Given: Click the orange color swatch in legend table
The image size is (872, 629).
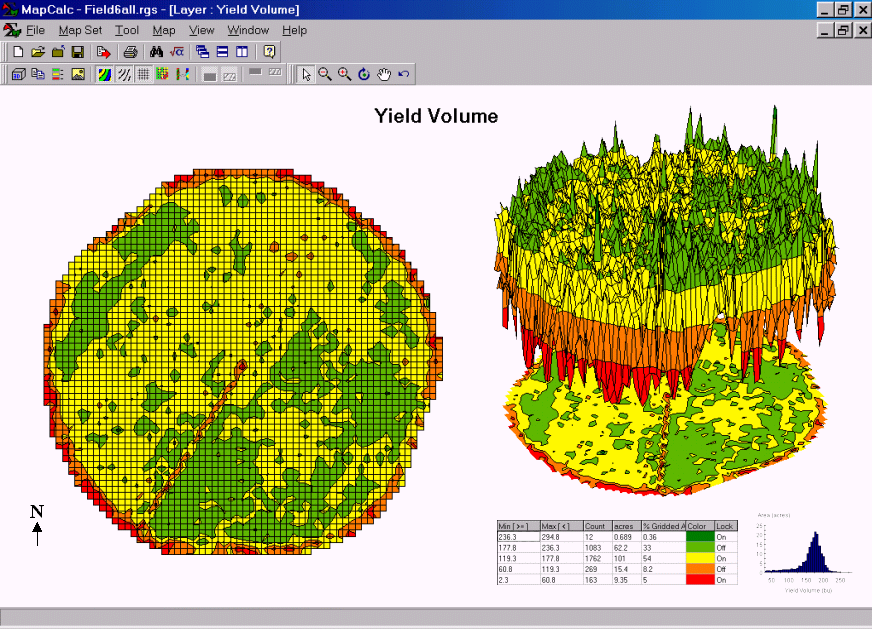Looking at the screenshot, I should [699, 569].
